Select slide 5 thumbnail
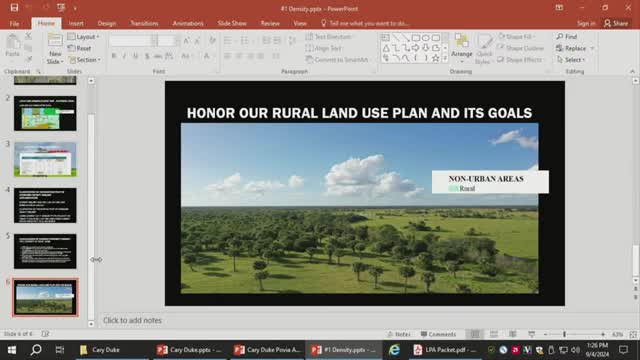This screenshot has width=640, height=360. pos(45,251)
